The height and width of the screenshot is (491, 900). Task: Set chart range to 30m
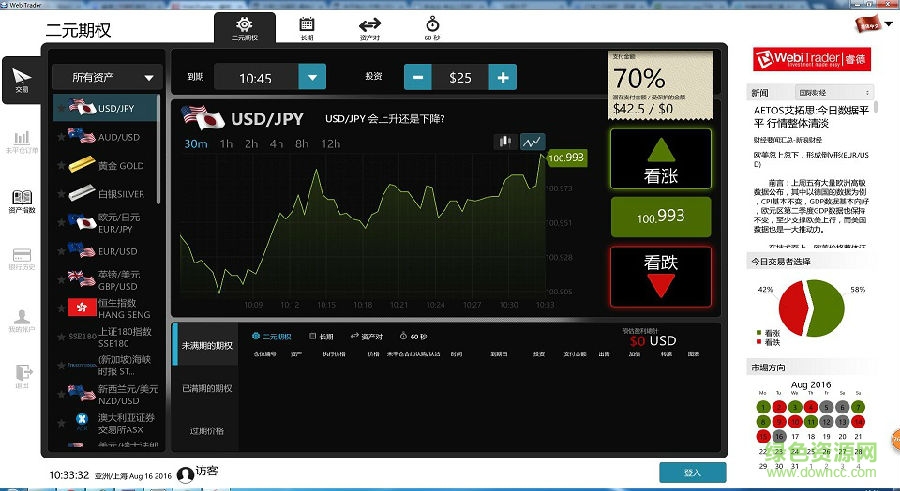[196, 144]
